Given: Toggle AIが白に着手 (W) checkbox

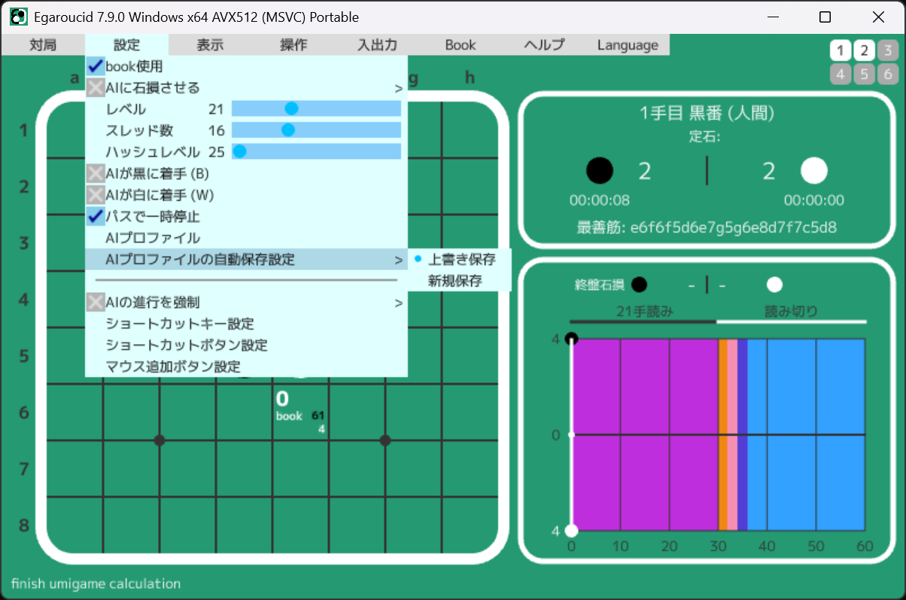Looking at the screenshot, I should coord(95,194).
